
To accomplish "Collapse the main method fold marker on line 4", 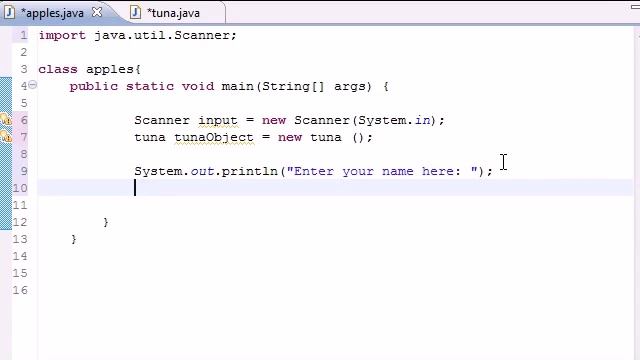I will click(33, 85).
